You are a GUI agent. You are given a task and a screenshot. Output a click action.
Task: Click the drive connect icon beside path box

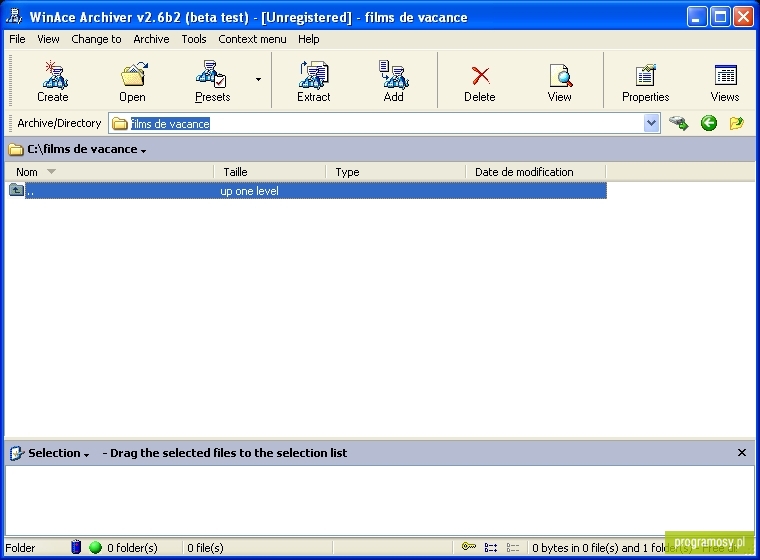(x=679, y=123)
